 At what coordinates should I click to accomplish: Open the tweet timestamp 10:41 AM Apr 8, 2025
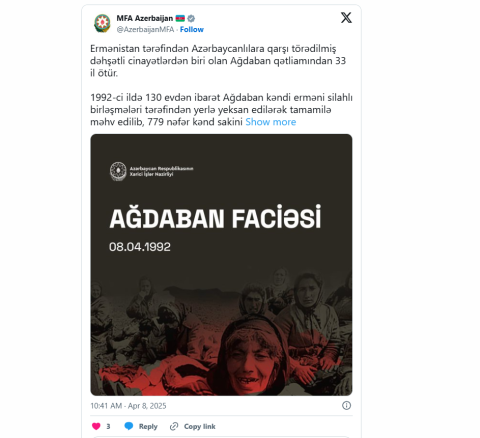128,406
